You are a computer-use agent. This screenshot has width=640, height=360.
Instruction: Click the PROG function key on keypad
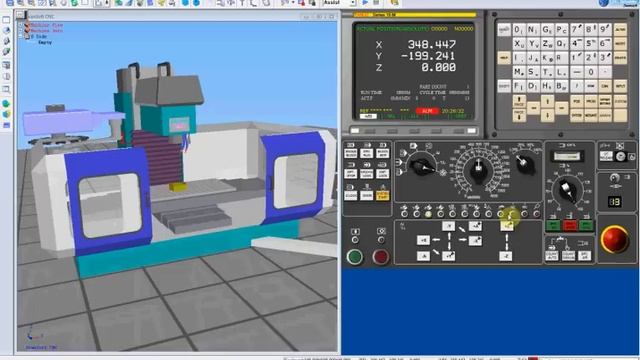point(591,101)
